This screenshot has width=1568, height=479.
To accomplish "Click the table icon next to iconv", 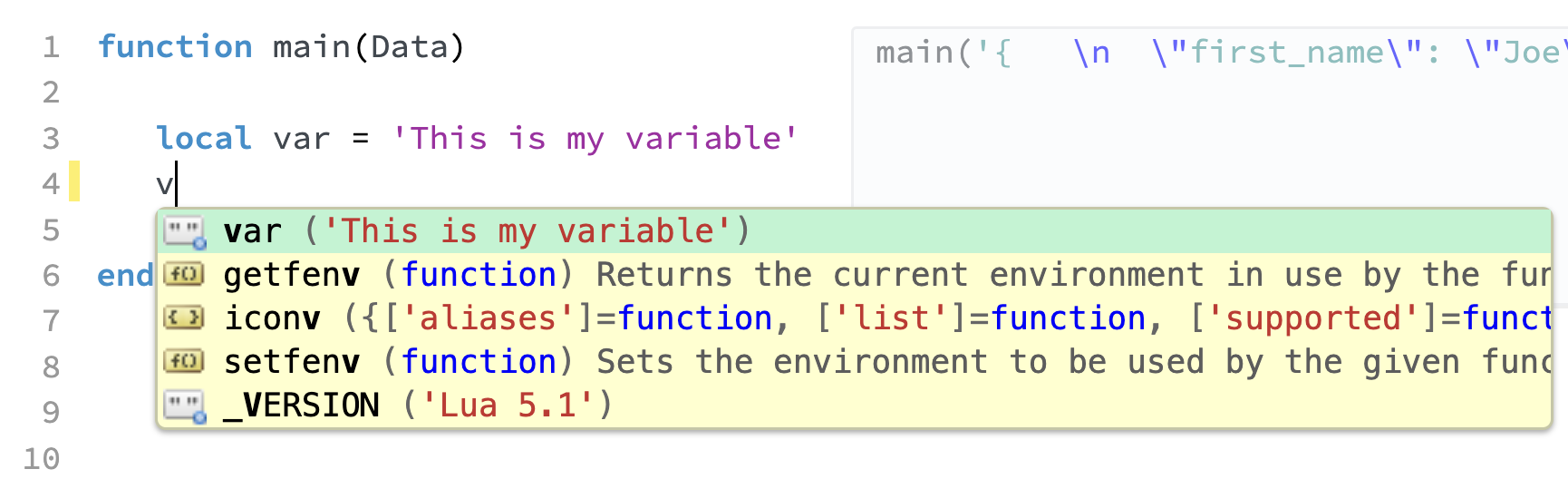I will coord(184,318).
